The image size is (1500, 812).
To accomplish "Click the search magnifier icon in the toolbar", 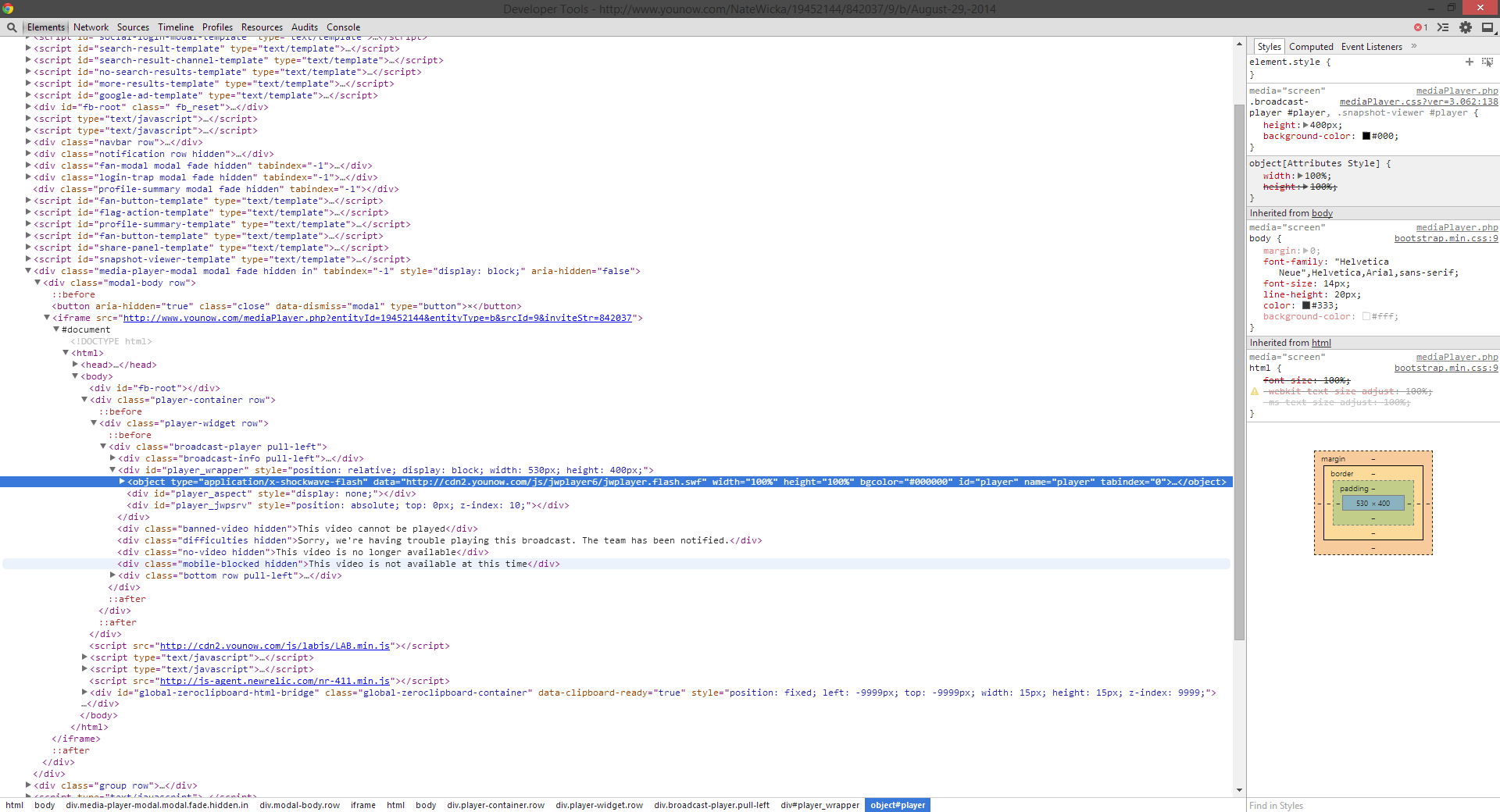I will click(x=12, y=27).
